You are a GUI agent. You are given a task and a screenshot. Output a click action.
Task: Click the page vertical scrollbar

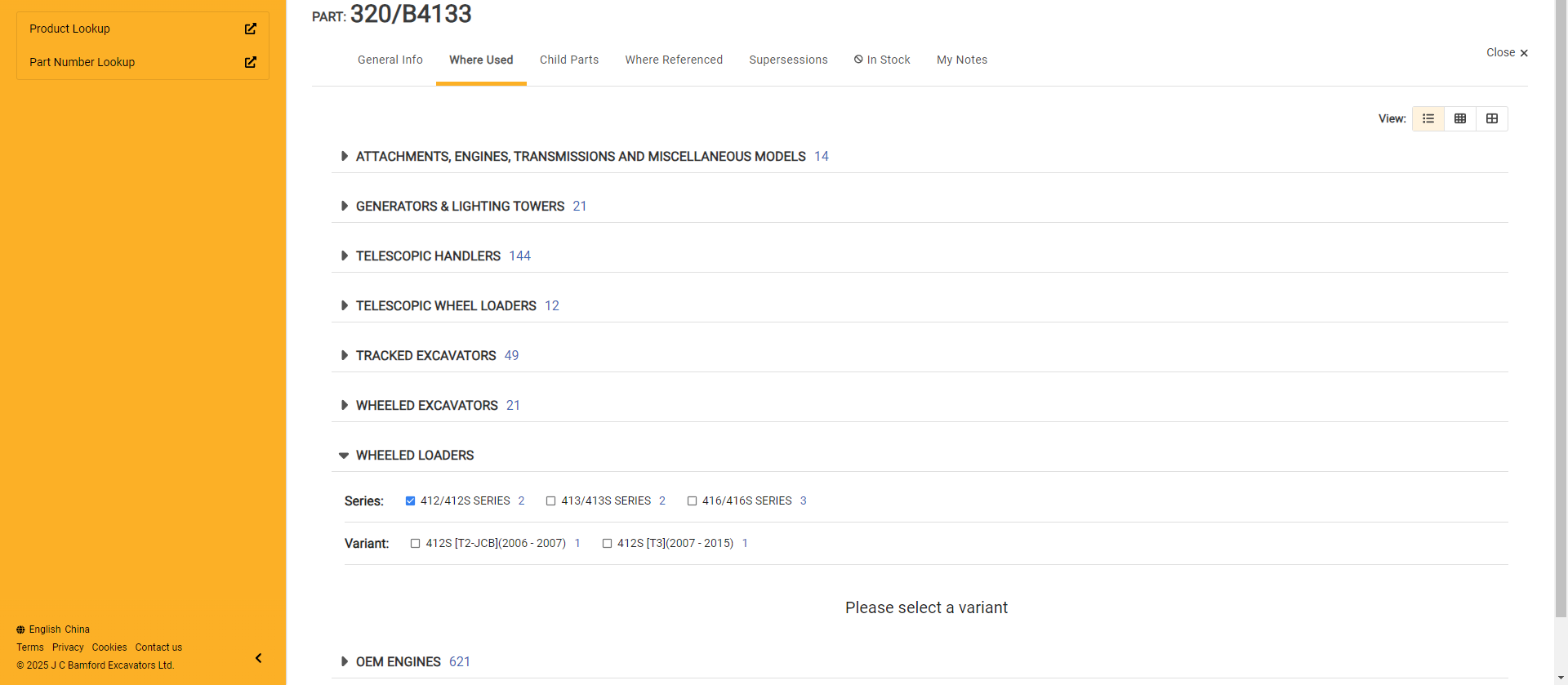point(1561,327)
